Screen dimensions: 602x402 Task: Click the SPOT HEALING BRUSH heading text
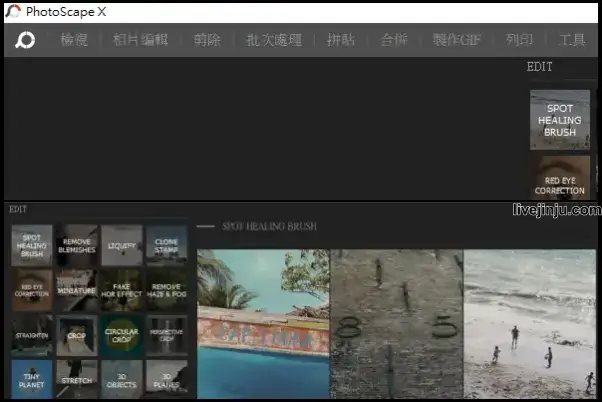pyautogui.click(x=270, y=226)
